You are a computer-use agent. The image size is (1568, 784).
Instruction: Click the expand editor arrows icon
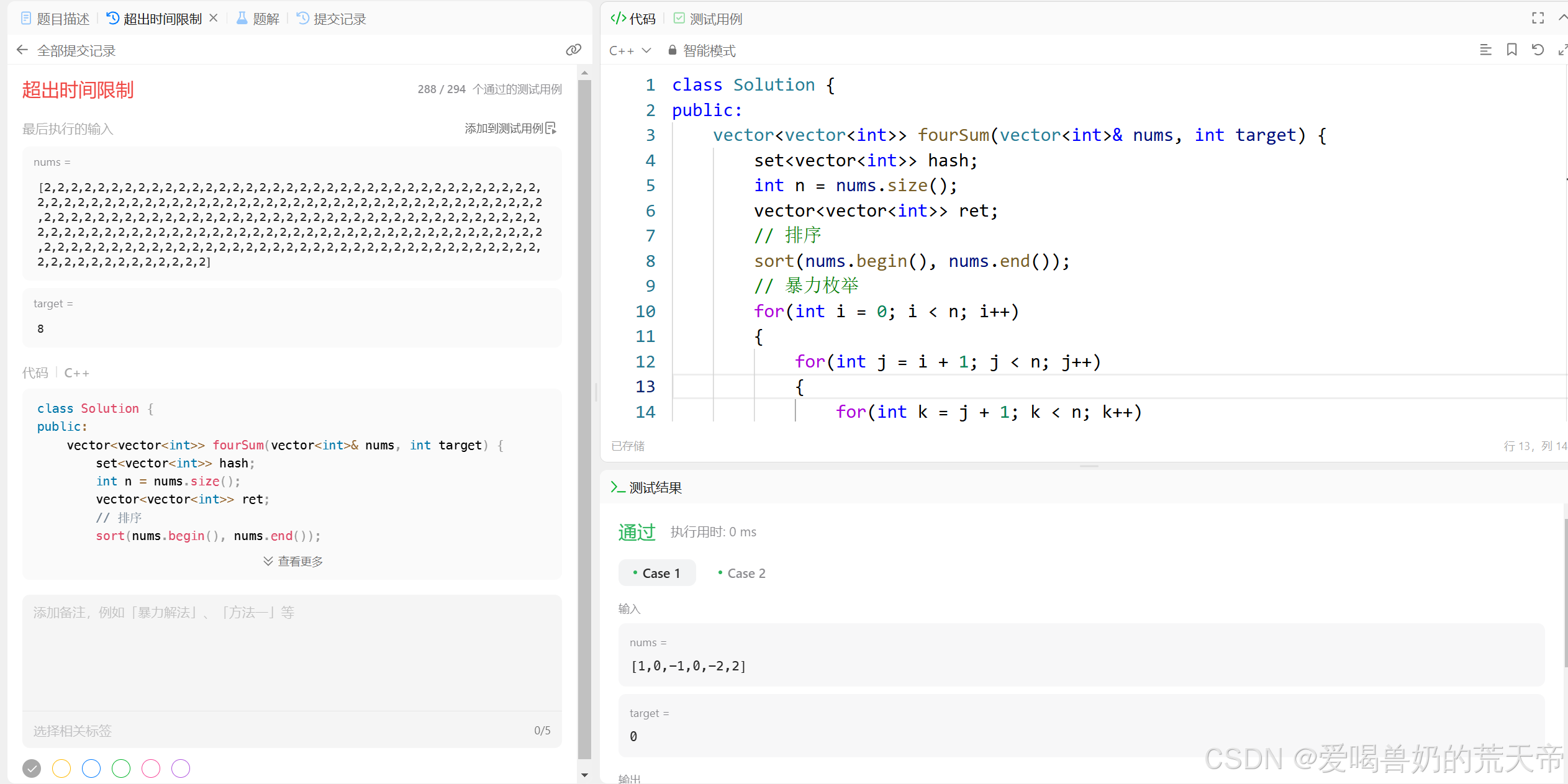tap(1562, 50)
